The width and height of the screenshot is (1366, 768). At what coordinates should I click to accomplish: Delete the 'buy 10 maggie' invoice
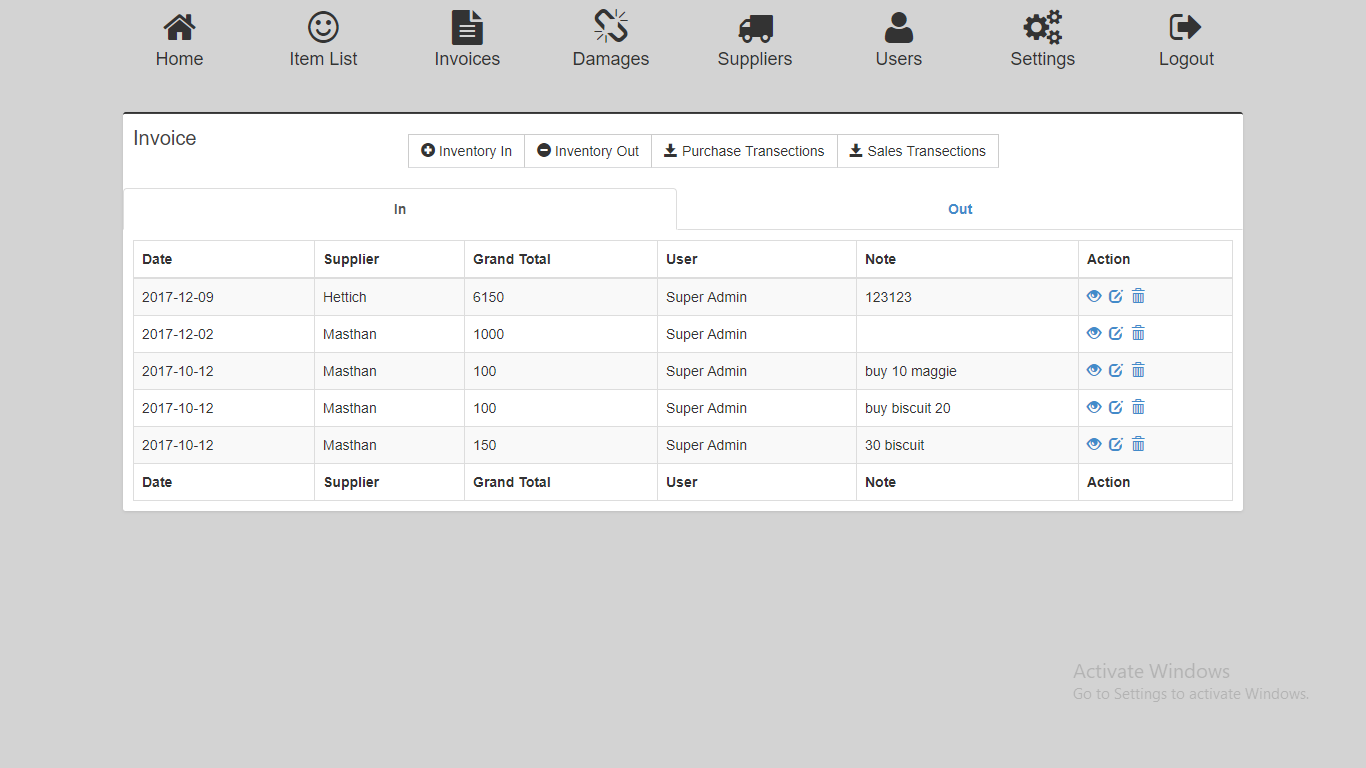click(1138, 370)
